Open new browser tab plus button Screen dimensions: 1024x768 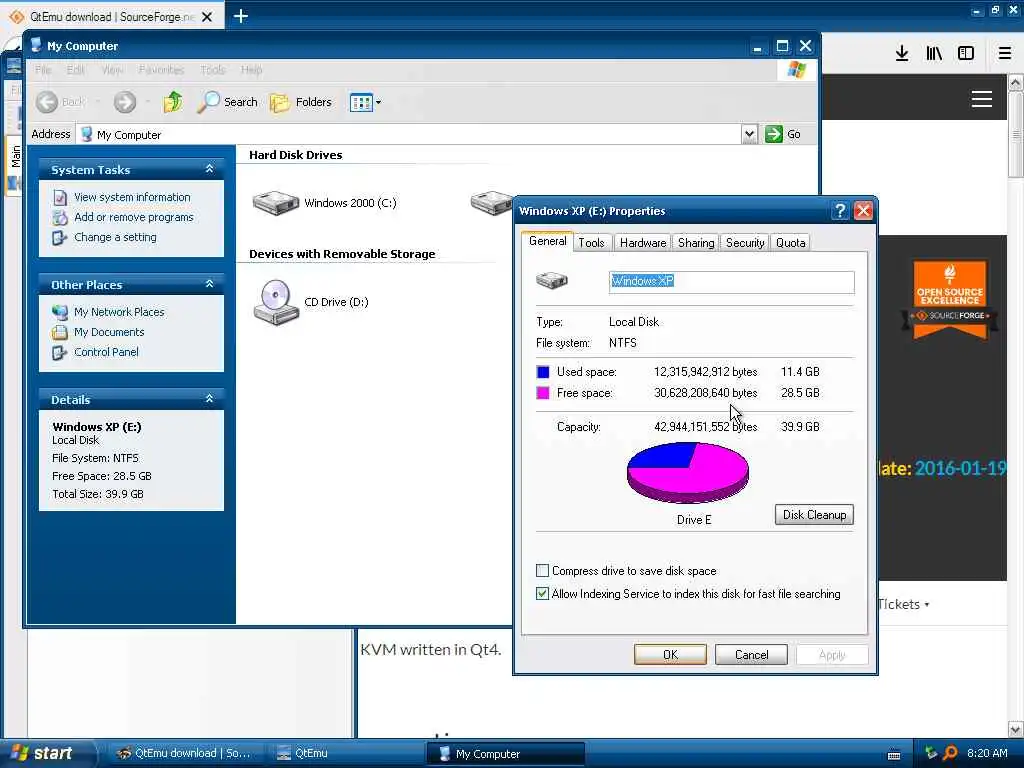click(x=241, y=16)
